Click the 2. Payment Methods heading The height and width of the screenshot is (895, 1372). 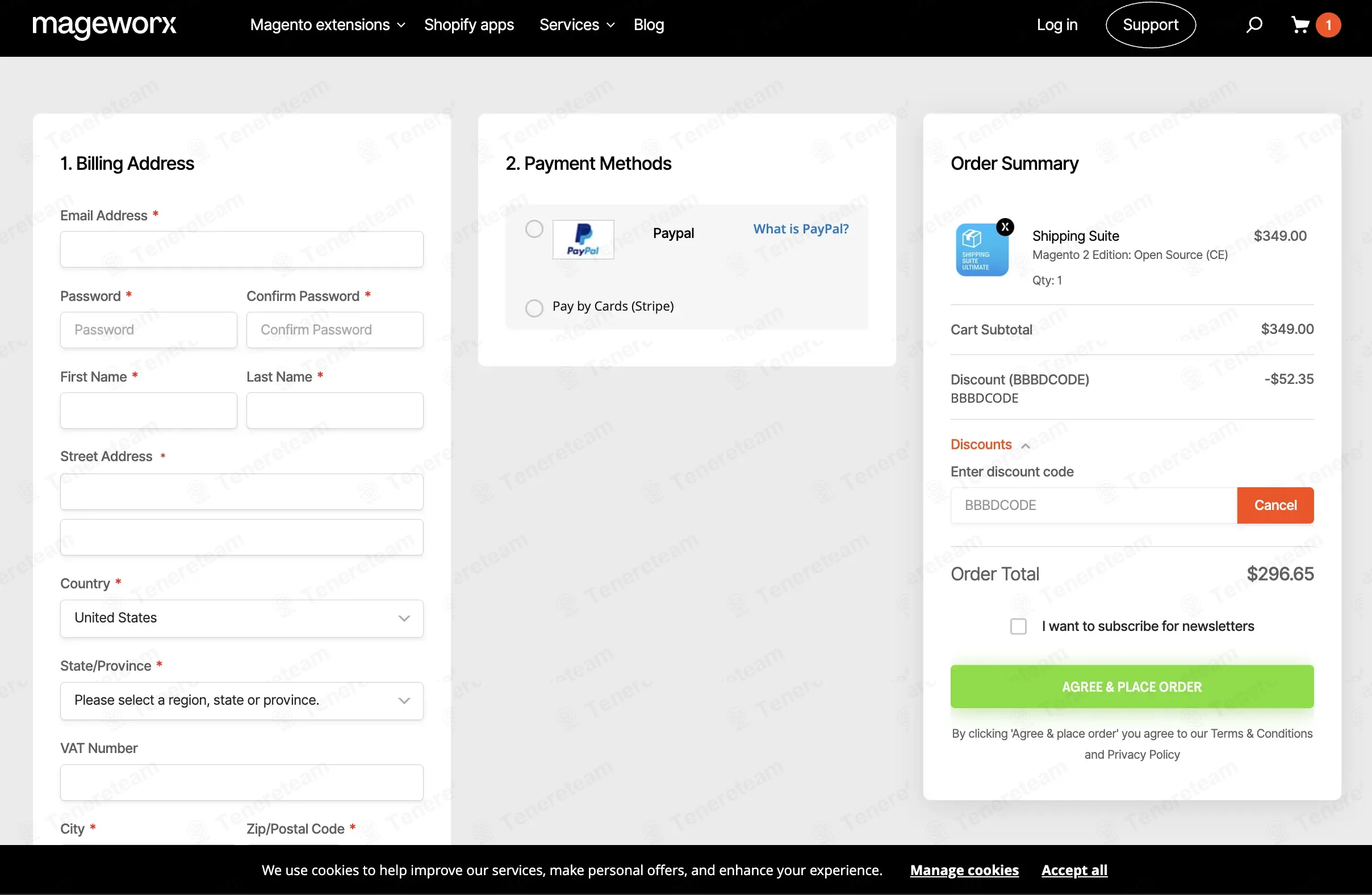click(588, 164)
